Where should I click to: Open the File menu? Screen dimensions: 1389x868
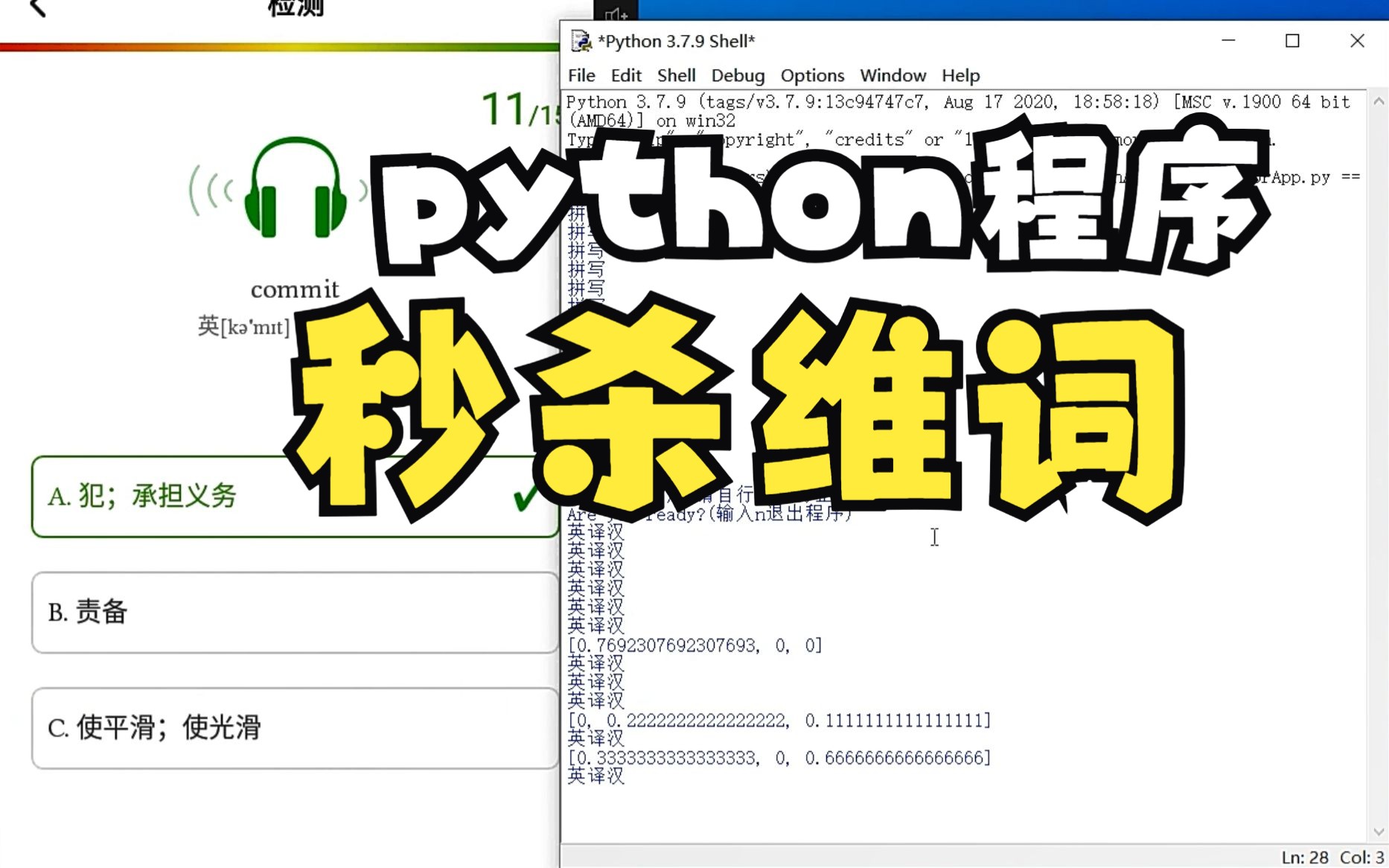[x=581, y=75]
